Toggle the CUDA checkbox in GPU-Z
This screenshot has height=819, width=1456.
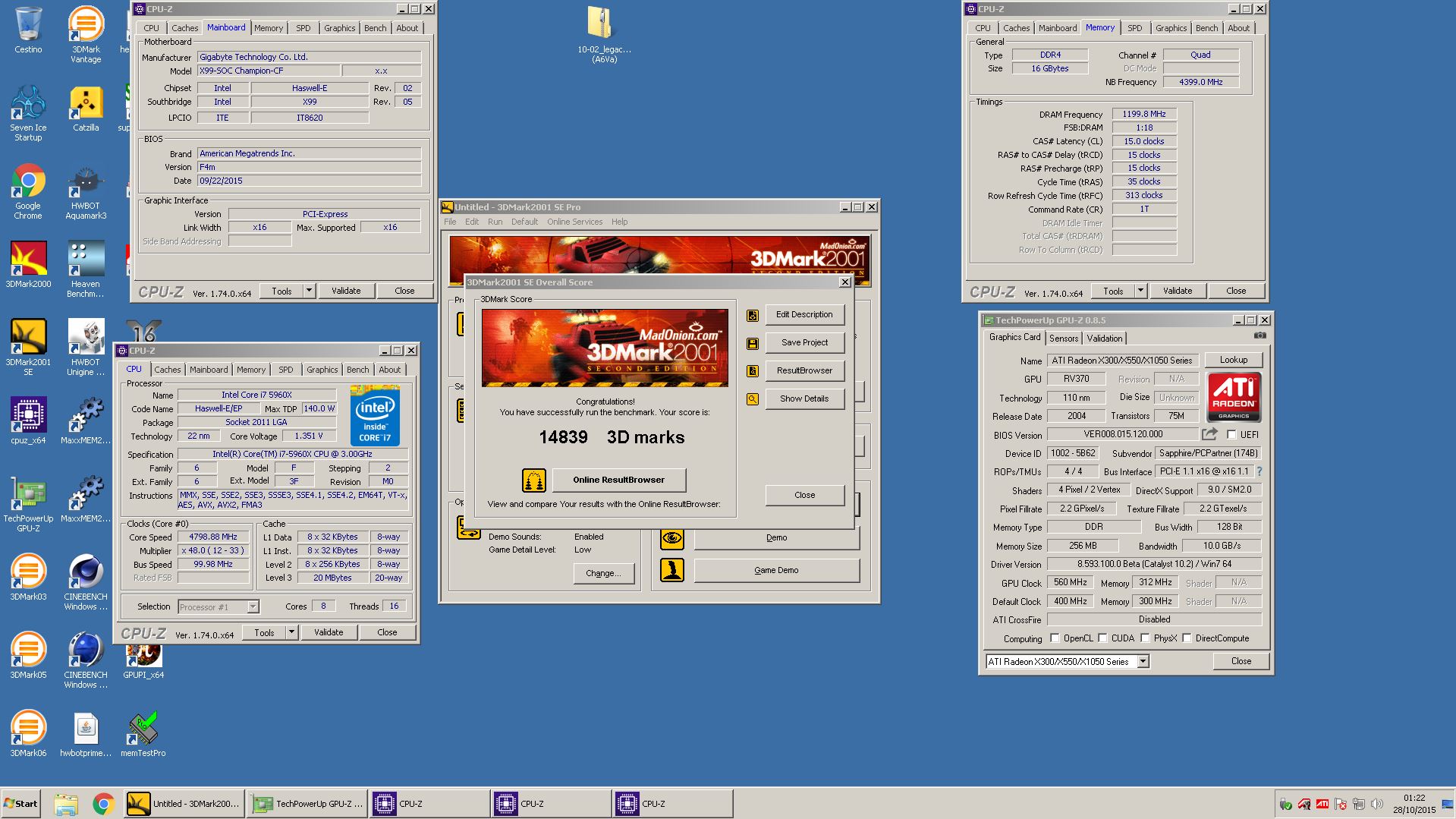(1102, 638)
